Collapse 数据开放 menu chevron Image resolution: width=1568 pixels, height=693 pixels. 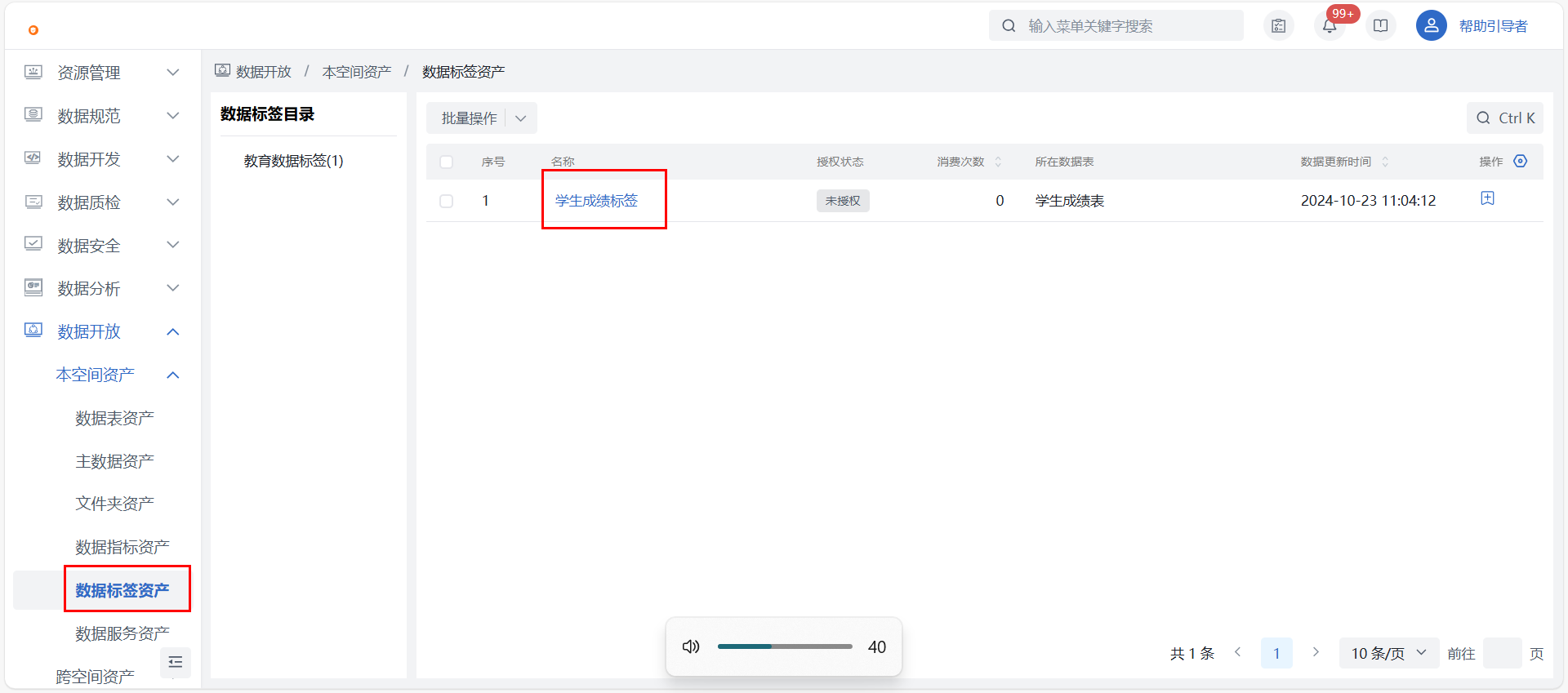(173, 331)
